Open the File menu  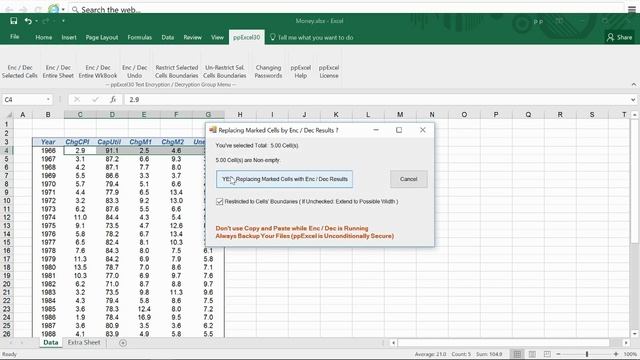(15, 37)
